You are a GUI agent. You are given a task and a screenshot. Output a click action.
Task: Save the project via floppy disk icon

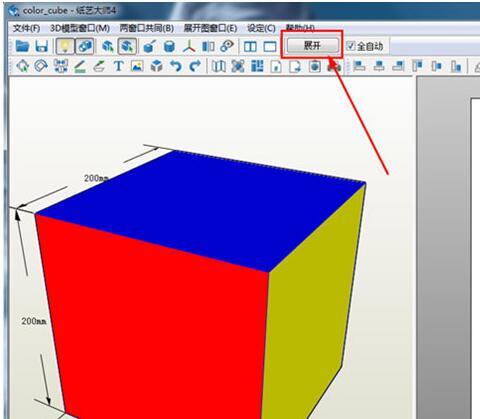(42, 46)
